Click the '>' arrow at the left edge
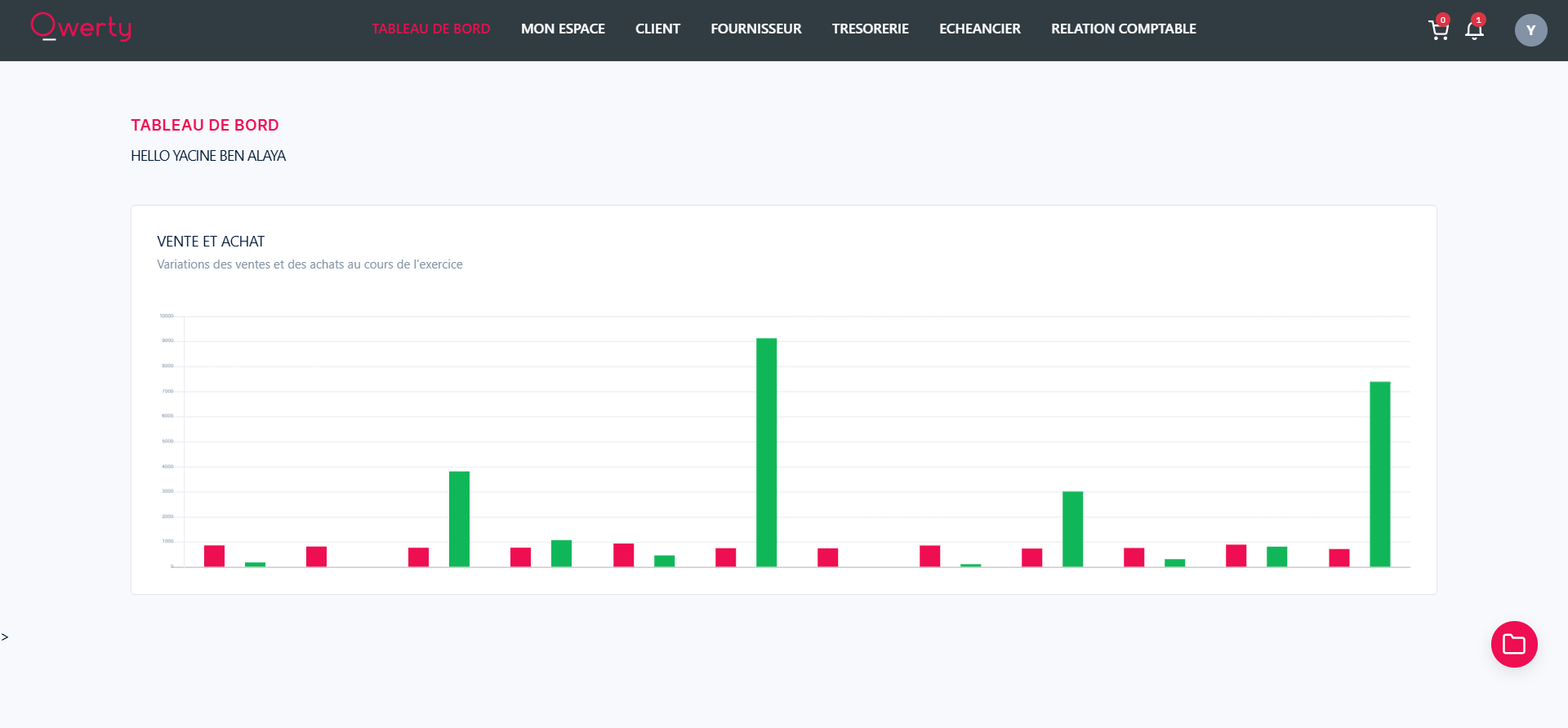 click(5, 637)
